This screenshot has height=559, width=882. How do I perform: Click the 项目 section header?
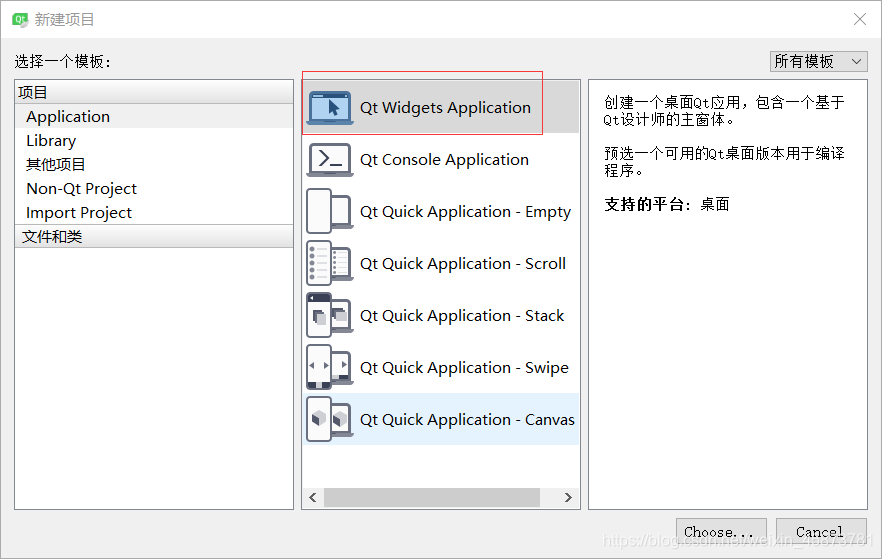[154, 92]
